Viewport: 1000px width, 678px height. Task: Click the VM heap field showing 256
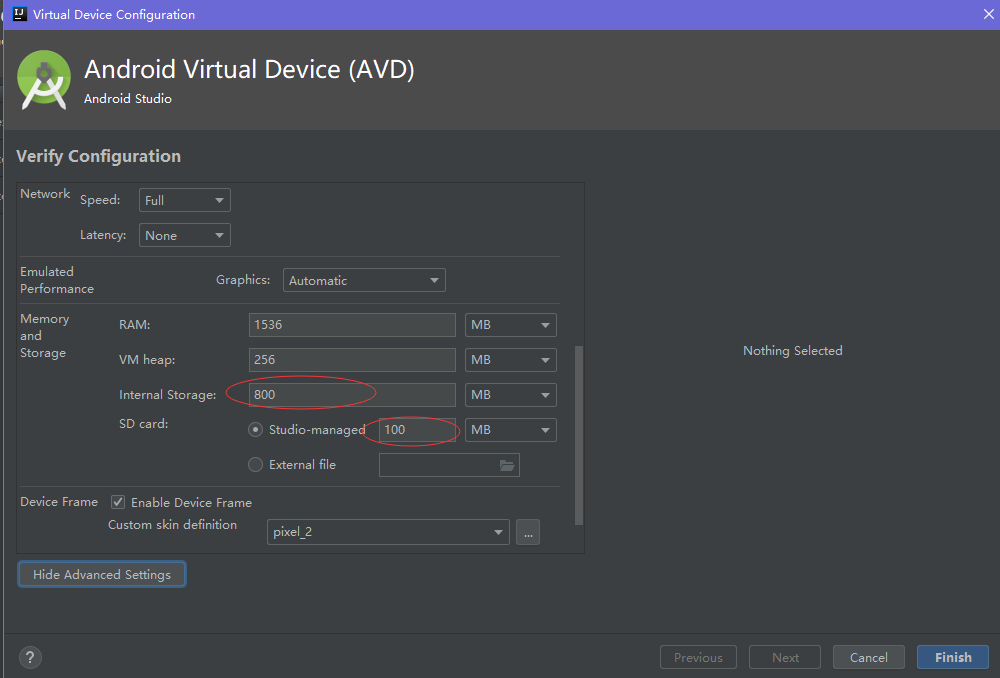click(x=352, y=360)
